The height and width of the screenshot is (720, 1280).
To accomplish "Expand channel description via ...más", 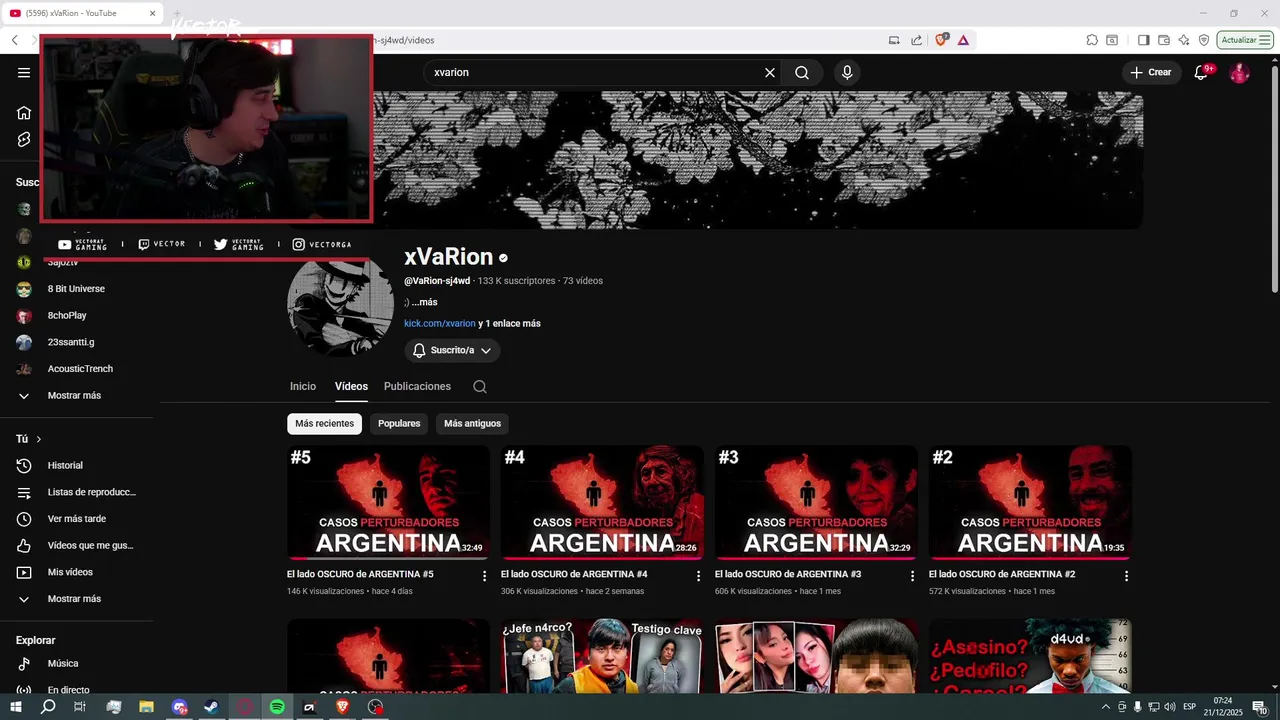I will 424,302.
